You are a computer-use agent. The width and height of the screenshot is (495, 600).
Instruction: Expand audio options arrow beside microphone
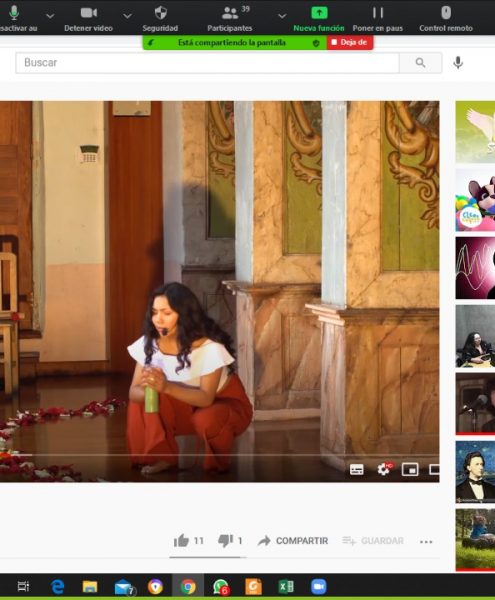pyautogui.click(x=50, y=16)
